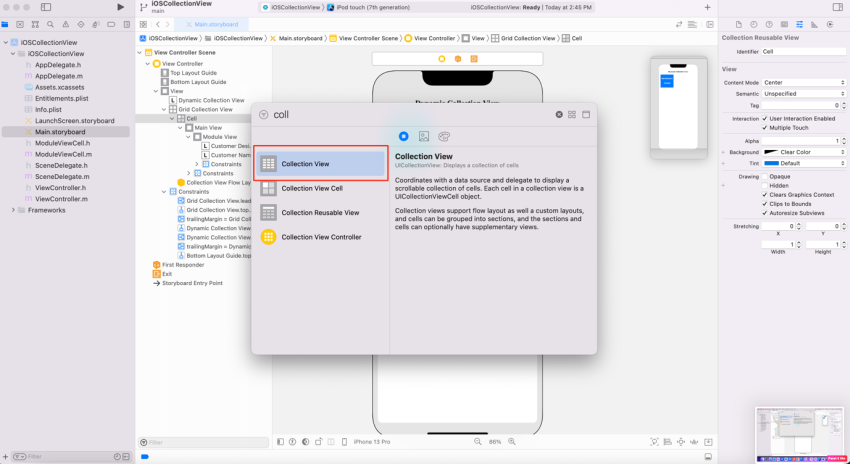Image resolution: width=850 pixels, height=464 pixels.
Task: Open the Report navigator
Action: point(126,24)
